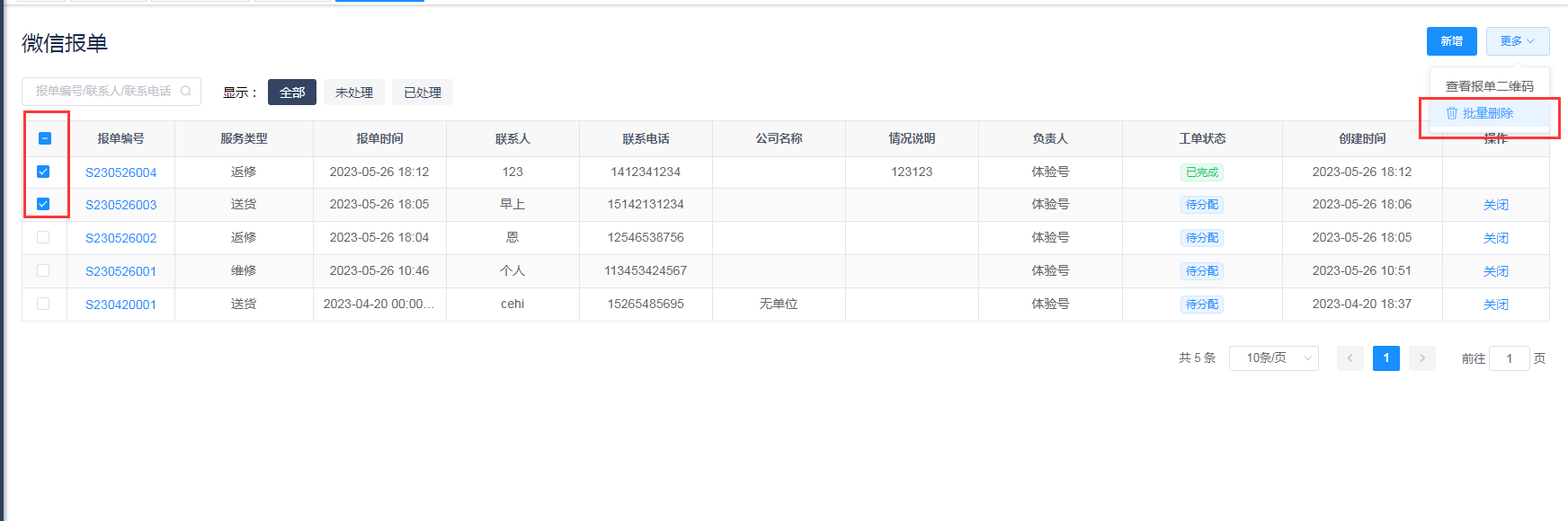Open report S230526003 link
Image resolution: width=1568 pixels, height=521 pixels.
click(x=120, y=205)
